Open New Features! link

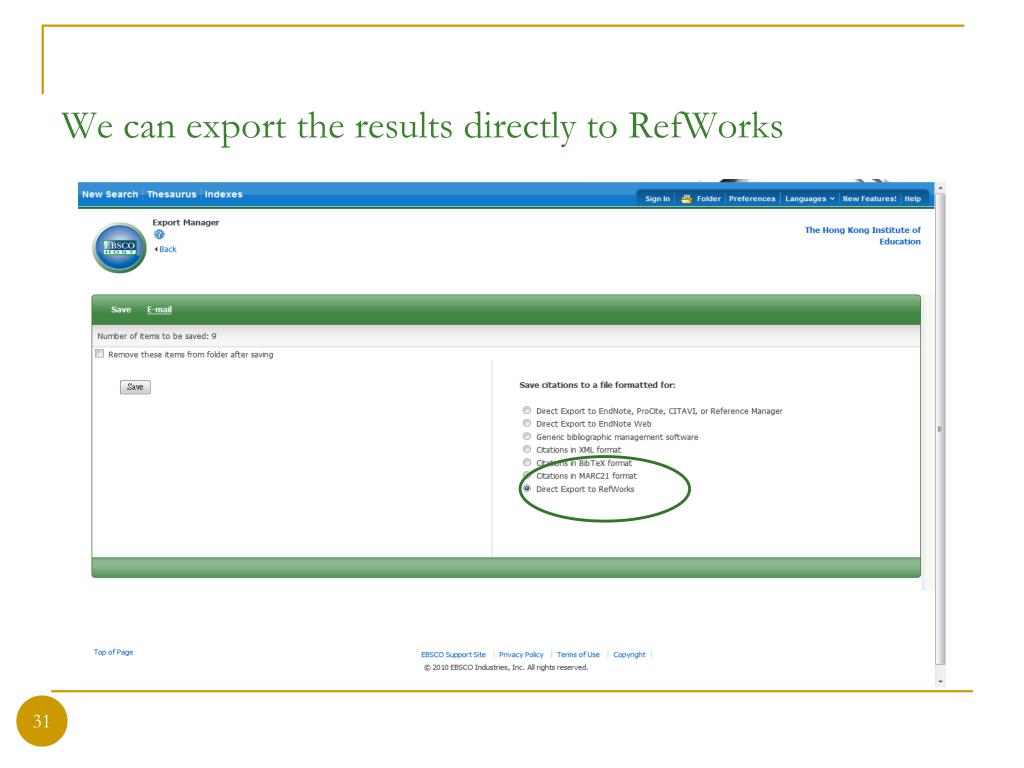coord(869,199)
